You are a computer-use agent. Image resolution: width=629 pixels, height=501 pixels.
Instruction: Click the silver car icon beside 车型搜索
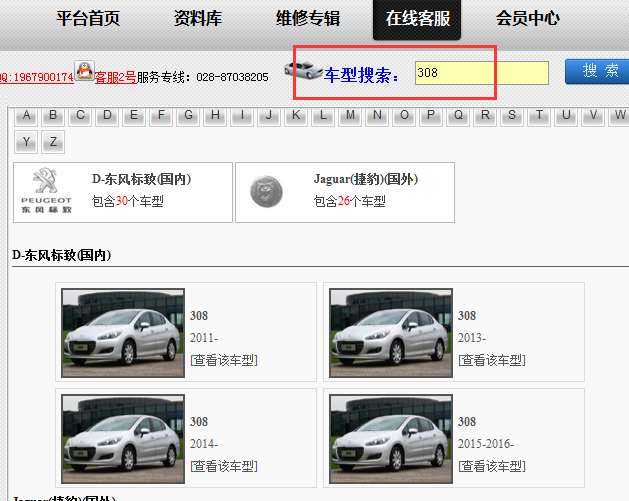pos(303,70)
